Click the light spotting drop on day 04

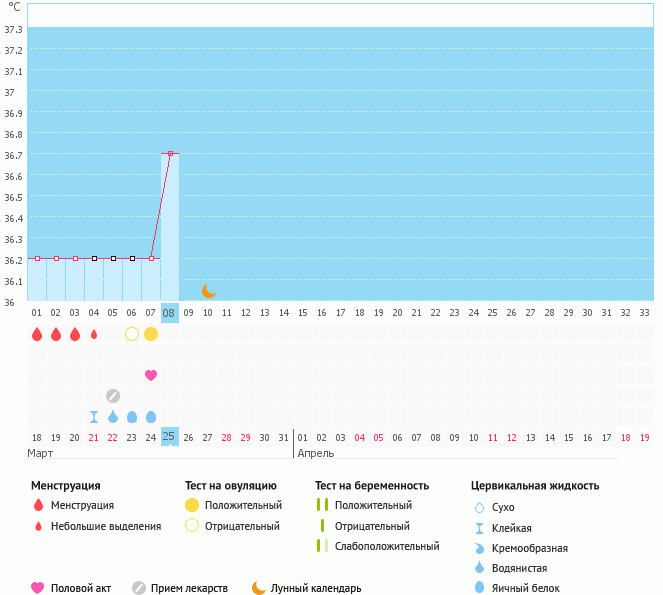pos(94,334)
